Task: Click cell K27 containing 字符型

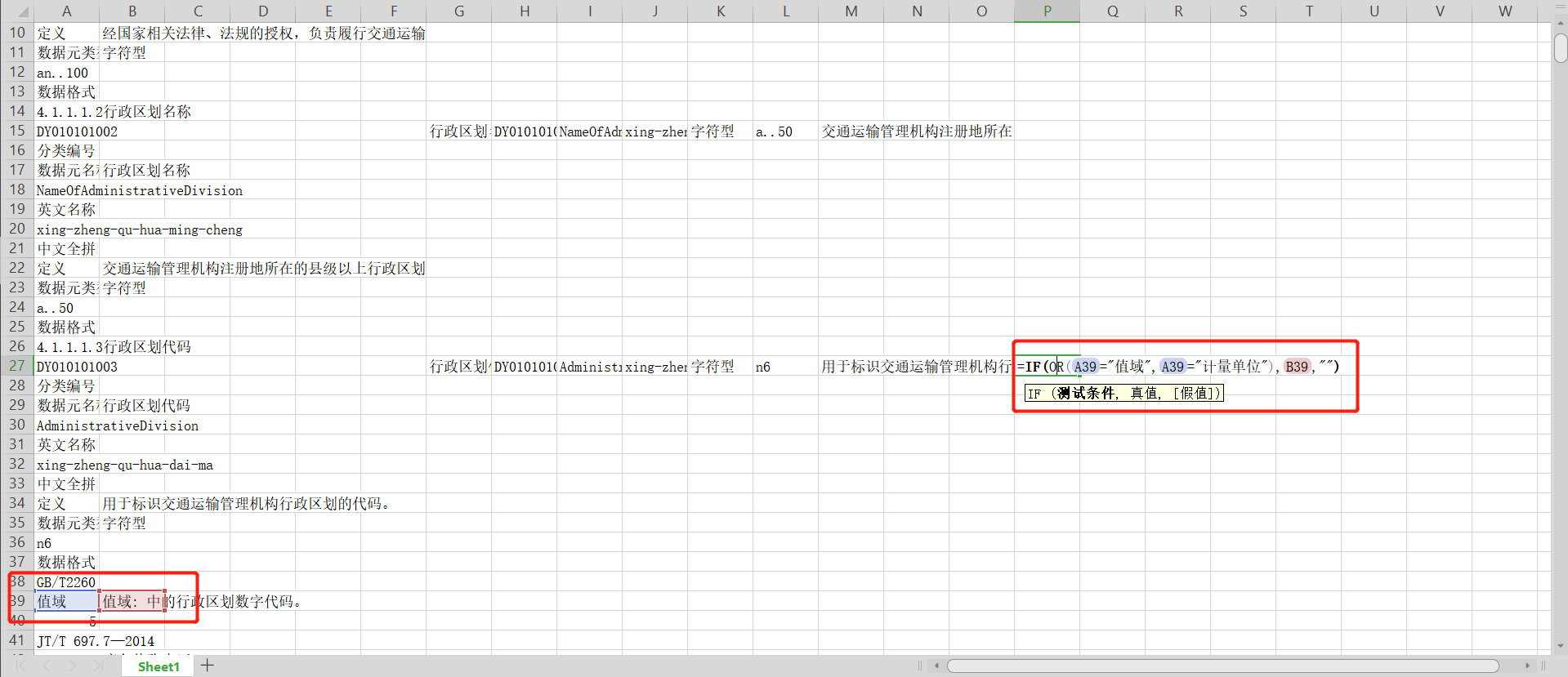Action: [x=721, y=366]
